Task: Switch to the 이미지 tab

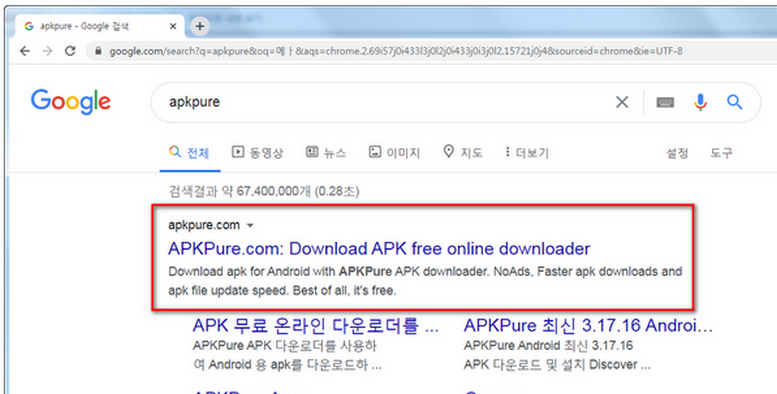Action: tap(394, 153)
